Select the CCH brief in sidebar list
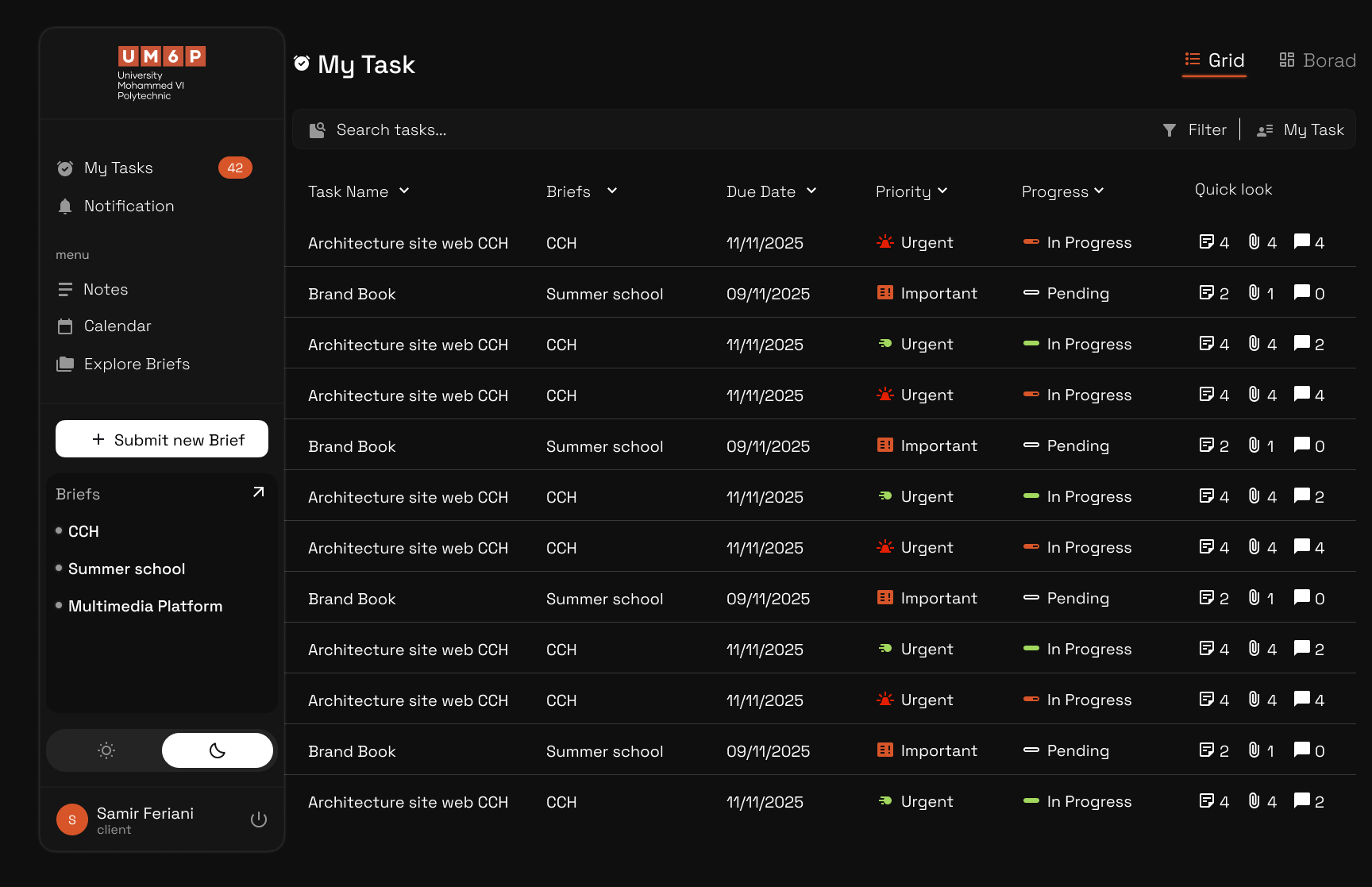 point(83,531)
